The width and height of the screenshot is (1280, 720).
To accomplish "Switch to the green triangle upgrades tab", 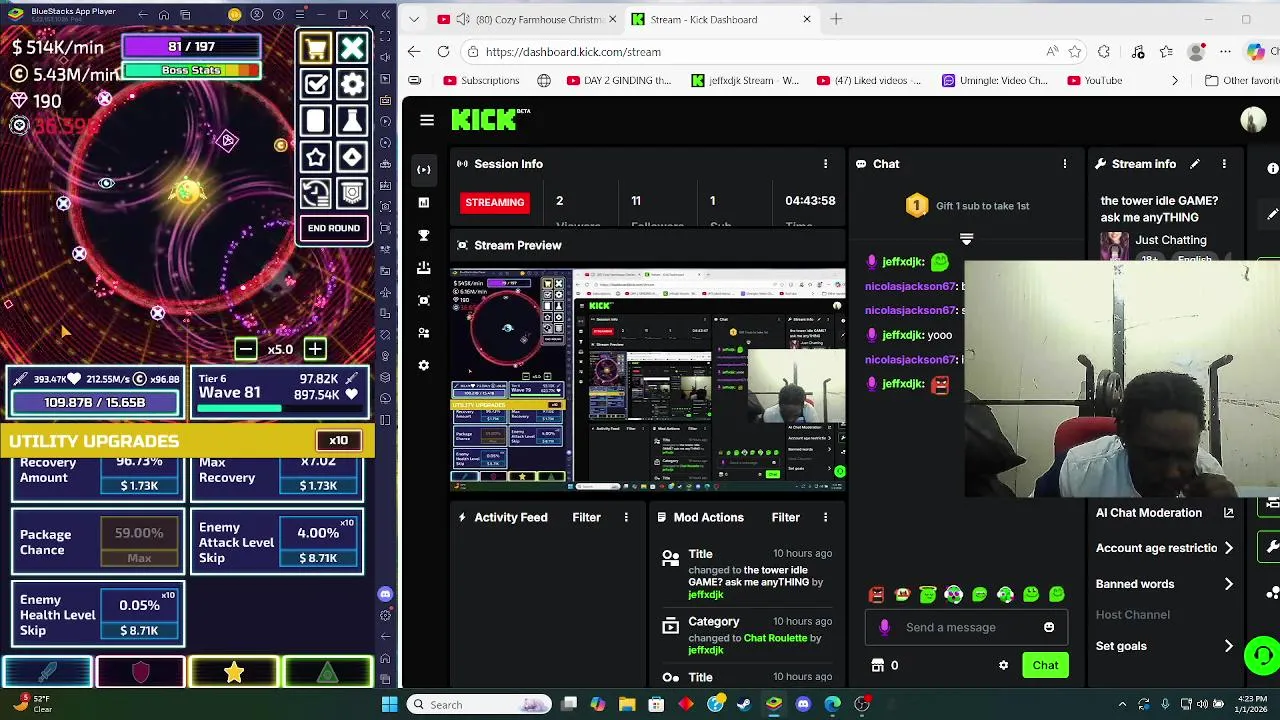I will (x=328, y=673).
